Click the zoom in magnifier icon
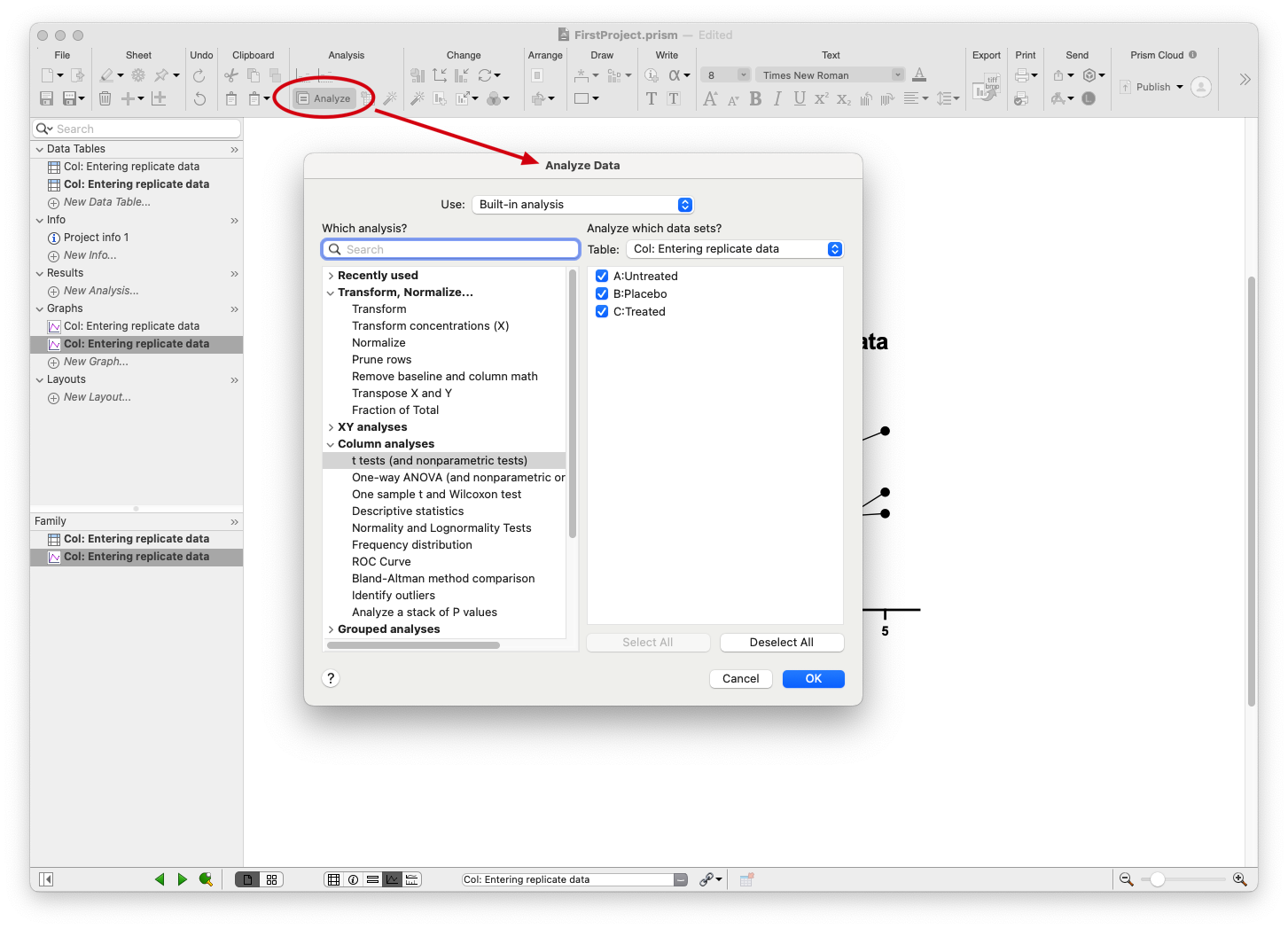Image resolution: width=1288 pixels, height=929 pixels. click(x=1240, y=879)
